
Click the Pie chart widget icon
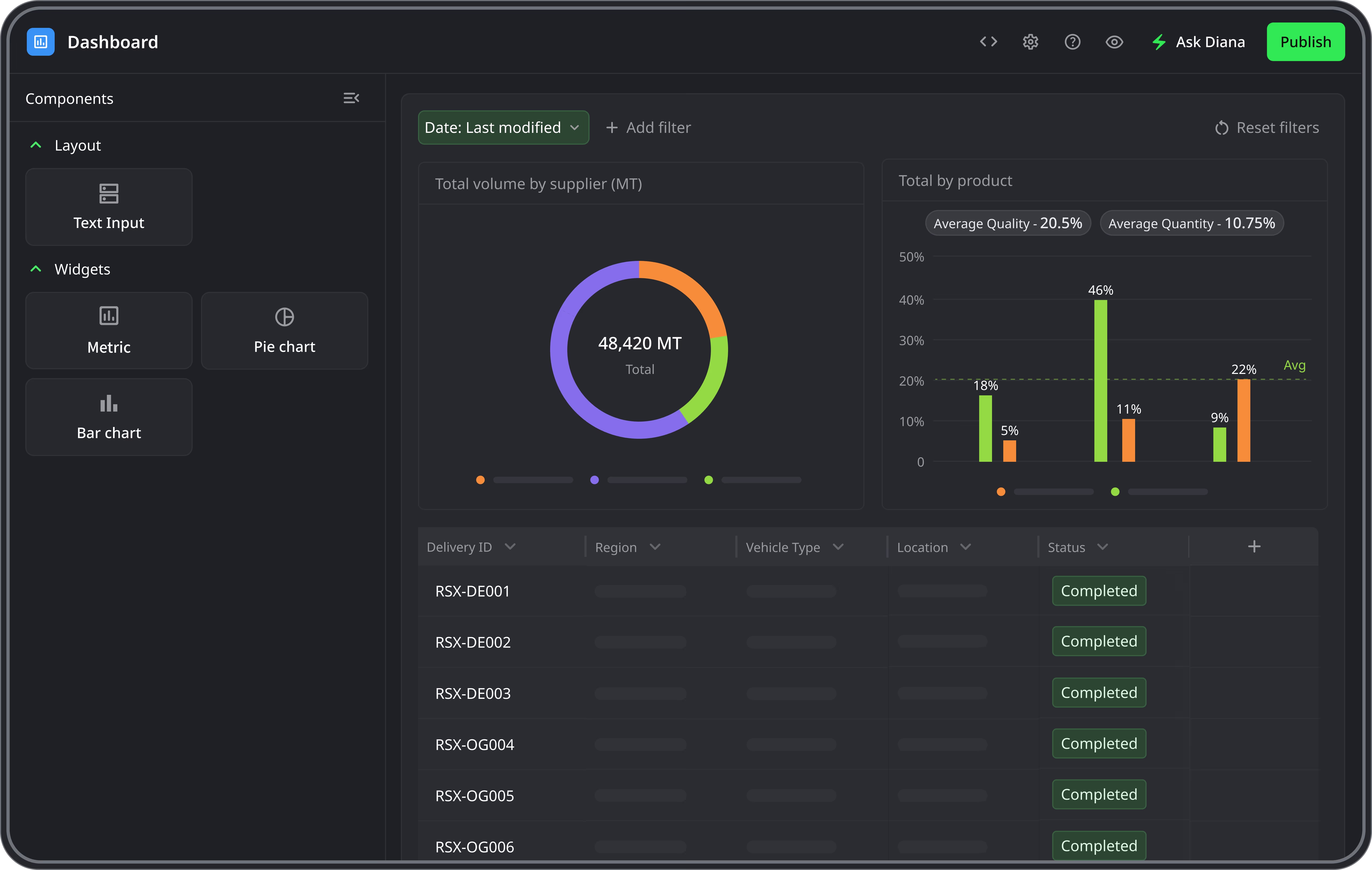[x=284, y=317]
